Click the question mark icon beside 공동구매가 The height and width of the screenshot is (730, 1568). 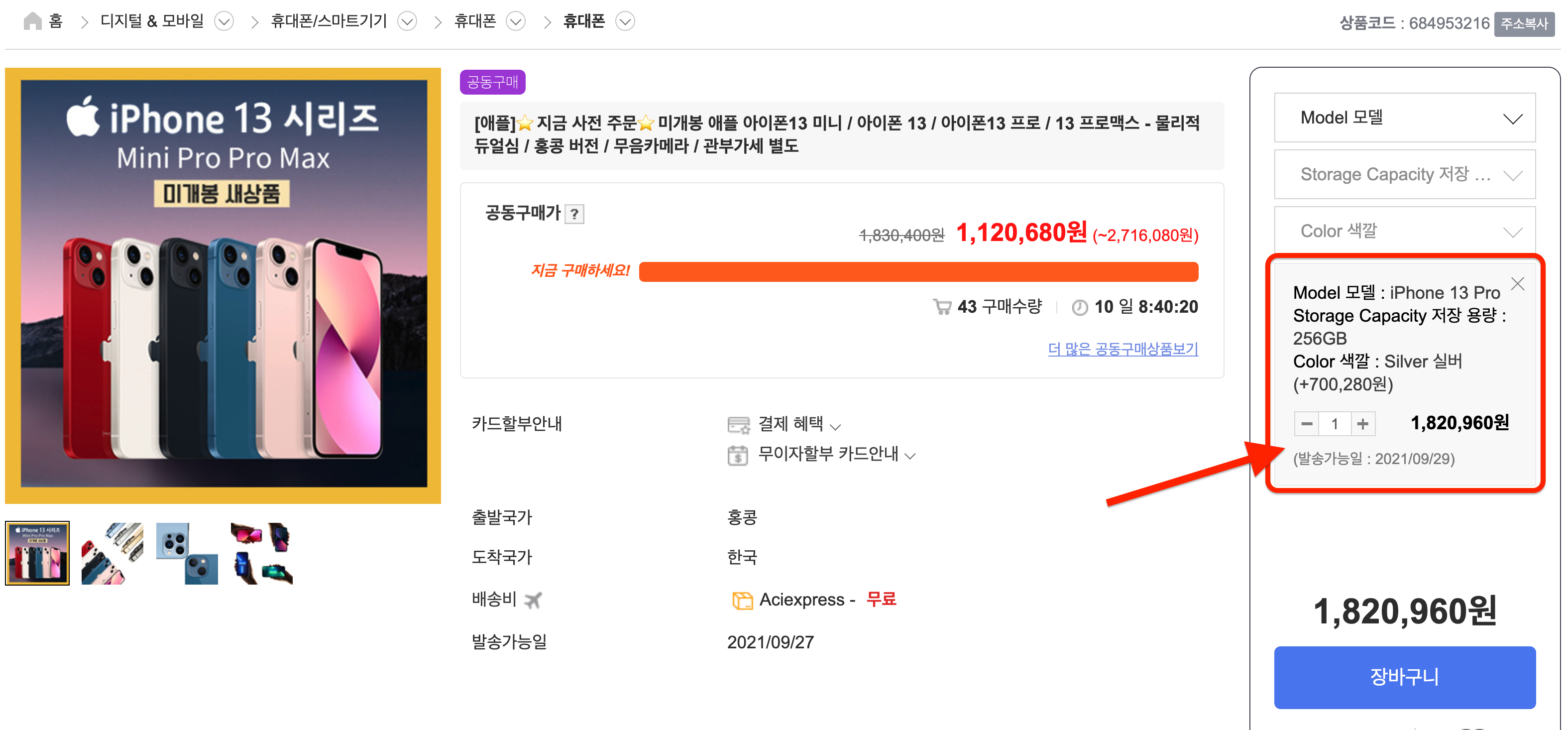[x=574, y=214]
